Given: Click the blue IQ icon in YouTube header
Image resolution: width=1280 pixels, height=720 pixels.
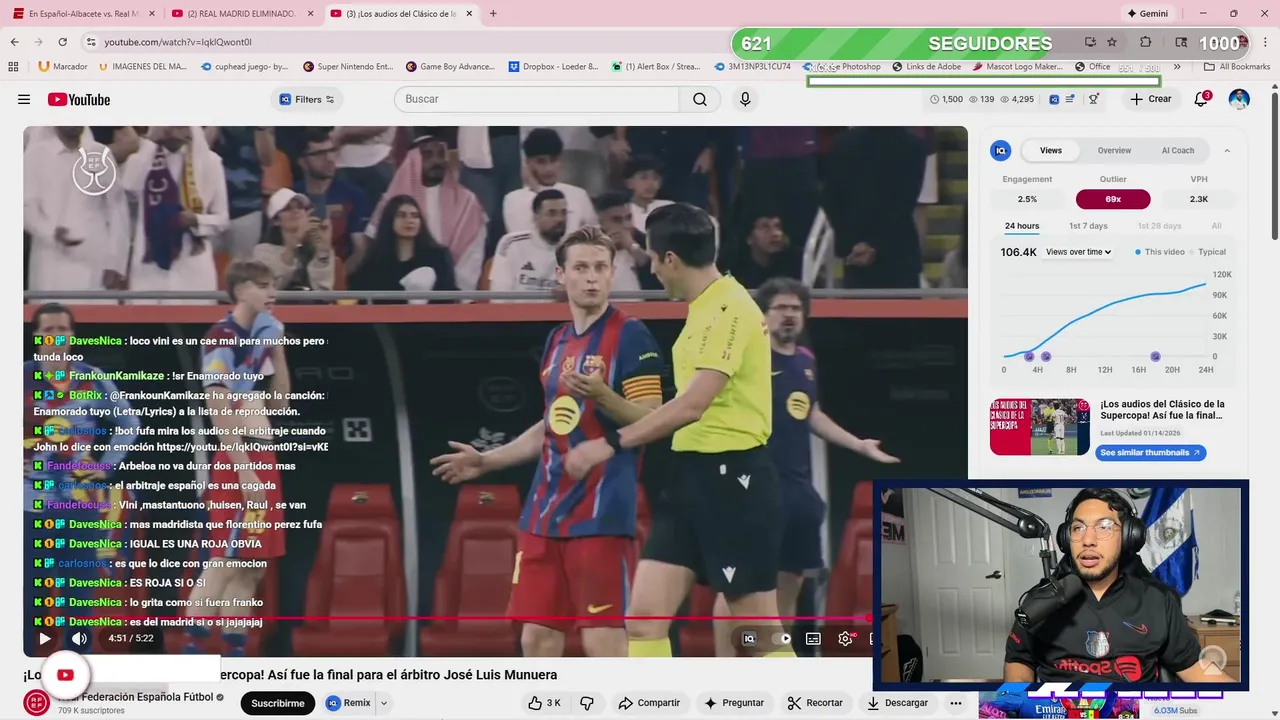Looking at the screenshot, I should (1054, 99).
